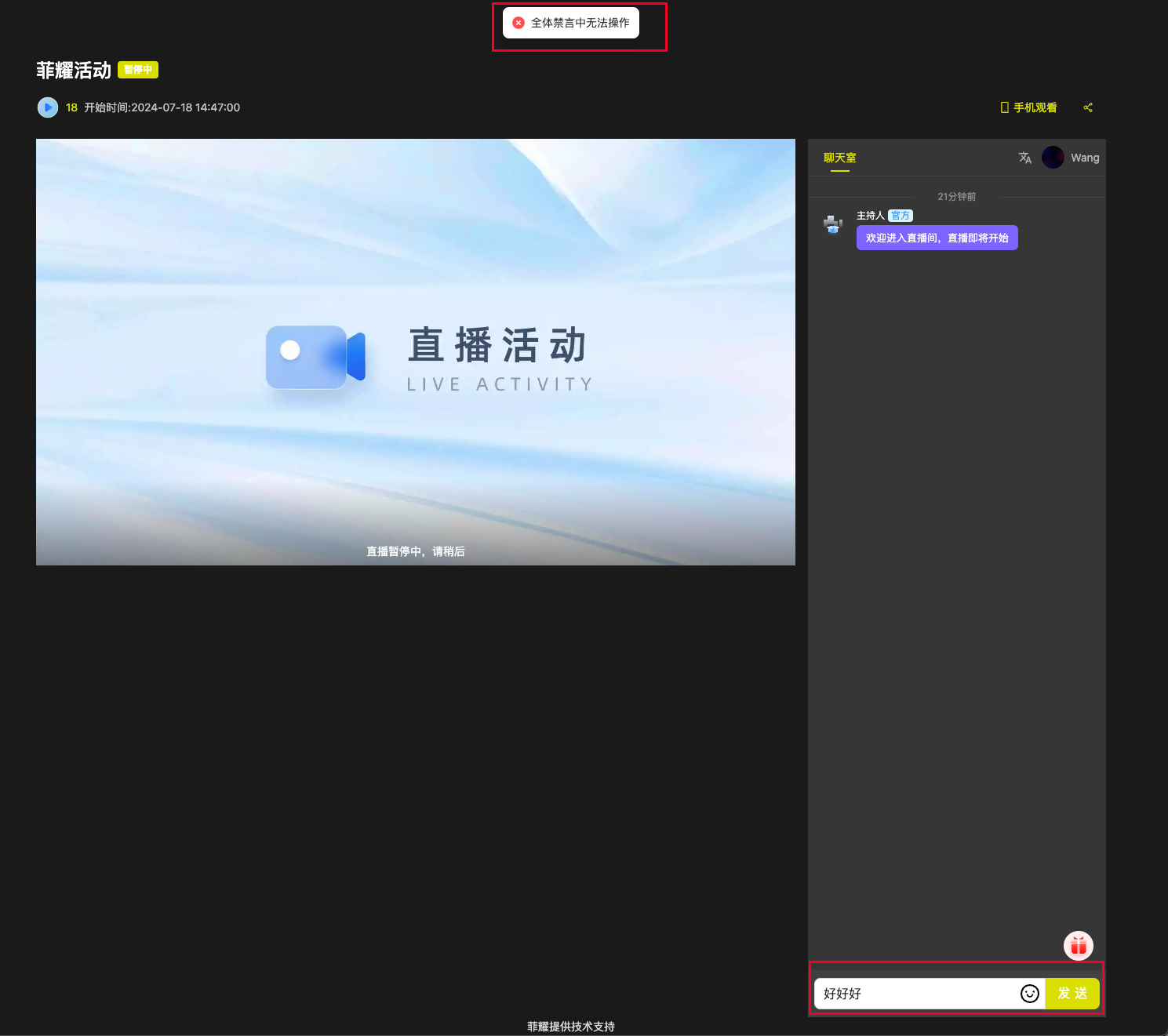Switch to the 聊天室 tab

click(839, 158)
